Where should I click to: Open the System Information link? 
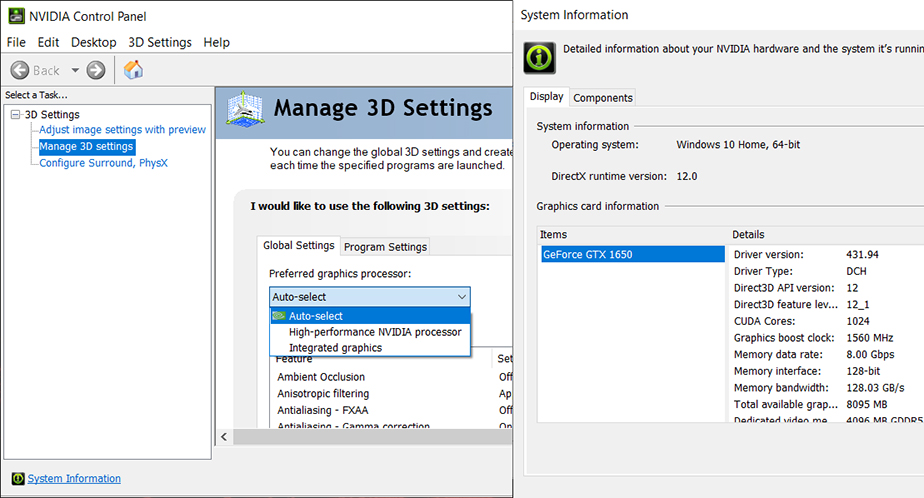[x=74, y=479]
